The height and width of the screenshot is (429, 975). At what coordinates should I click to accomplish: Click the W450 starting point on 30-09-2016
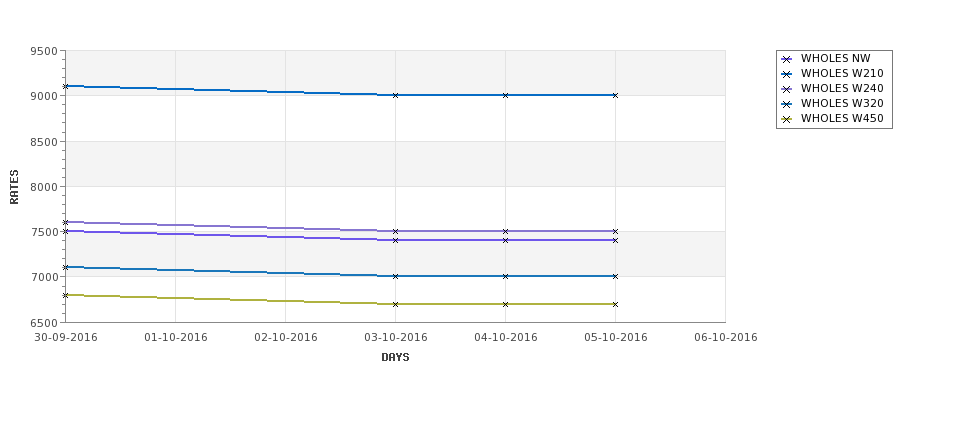[x=65, y=295]
